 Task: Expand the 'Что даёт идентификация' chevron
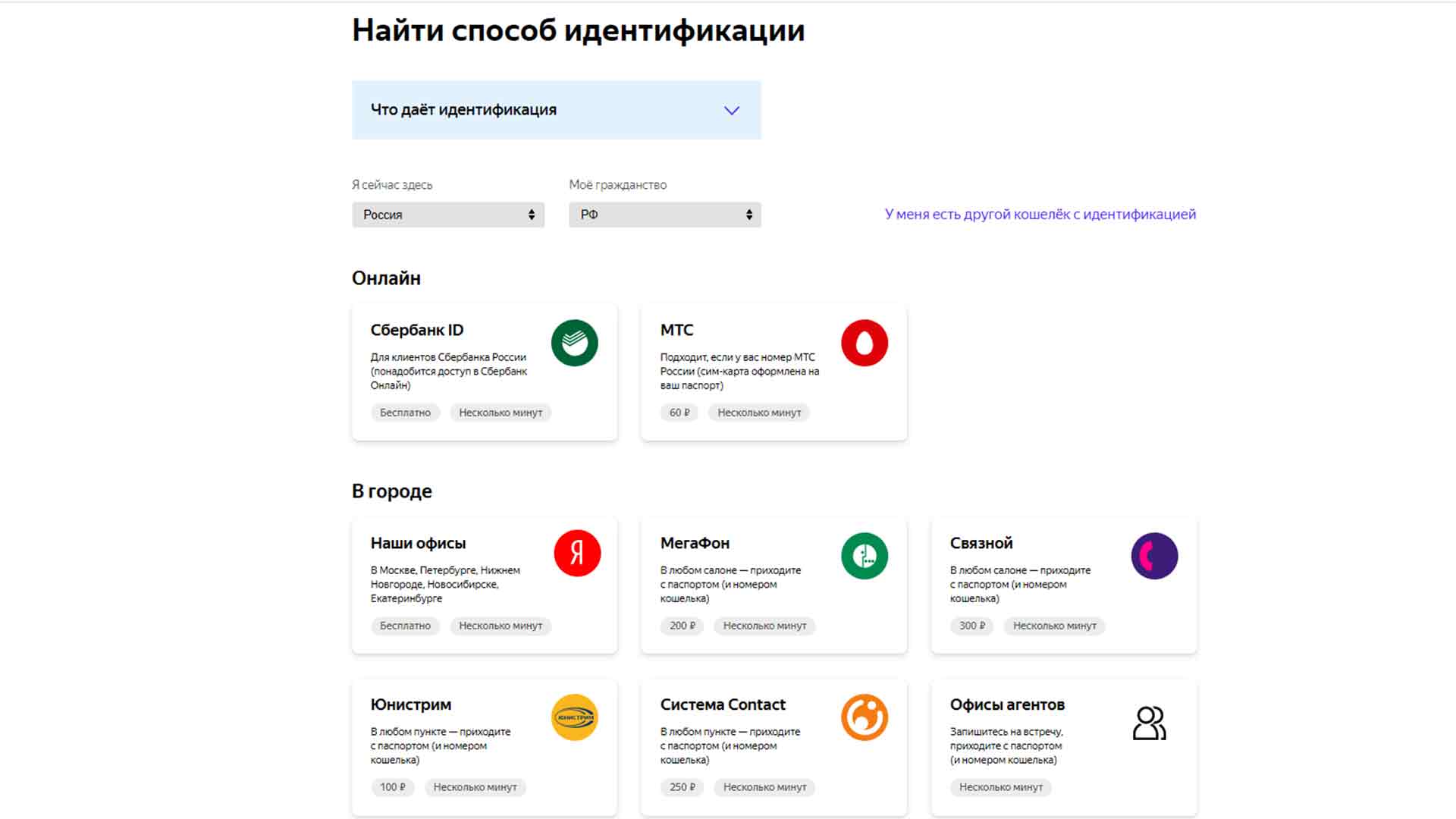(731, 111)
